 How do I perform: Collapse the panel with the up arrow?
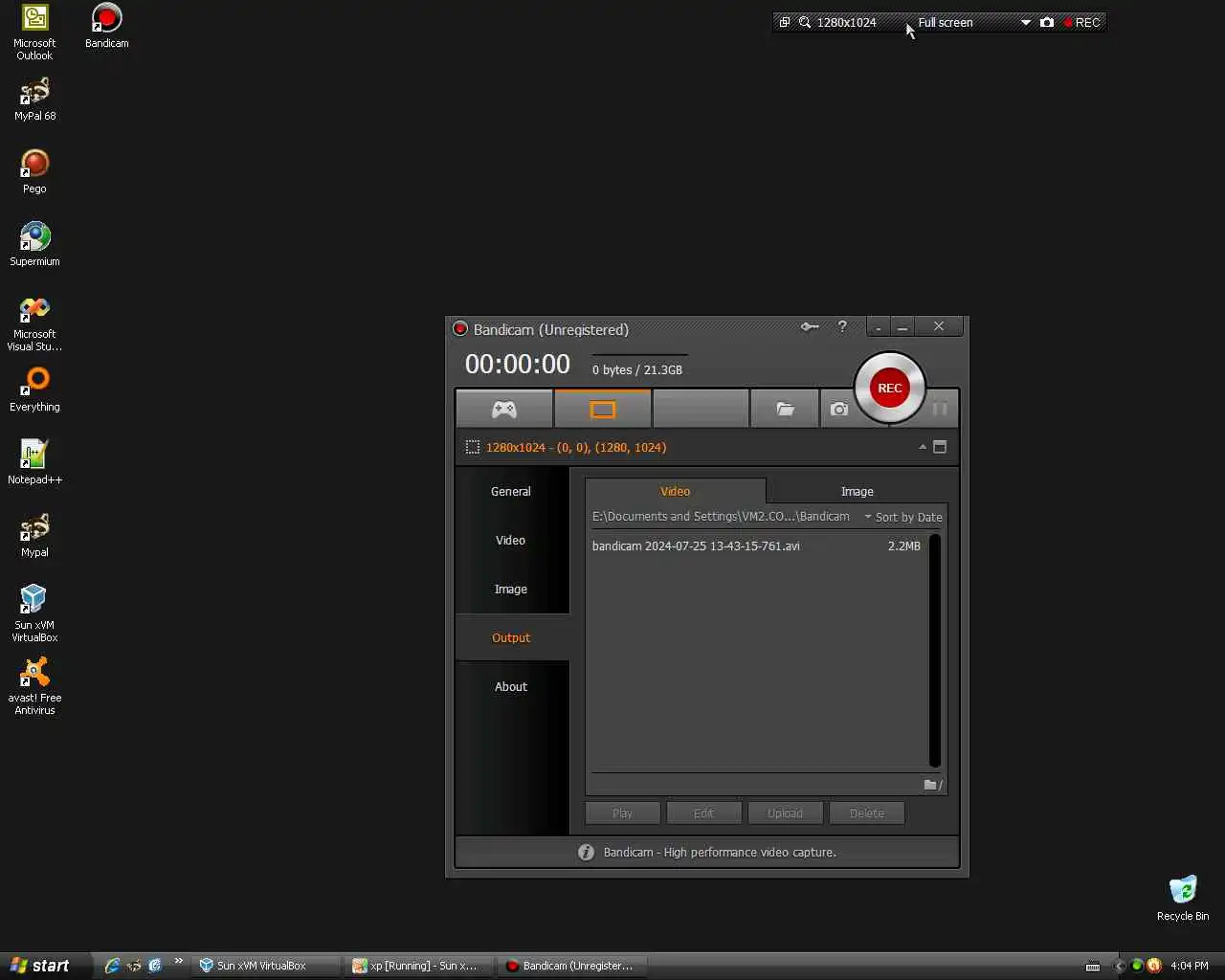pos(923,447)
